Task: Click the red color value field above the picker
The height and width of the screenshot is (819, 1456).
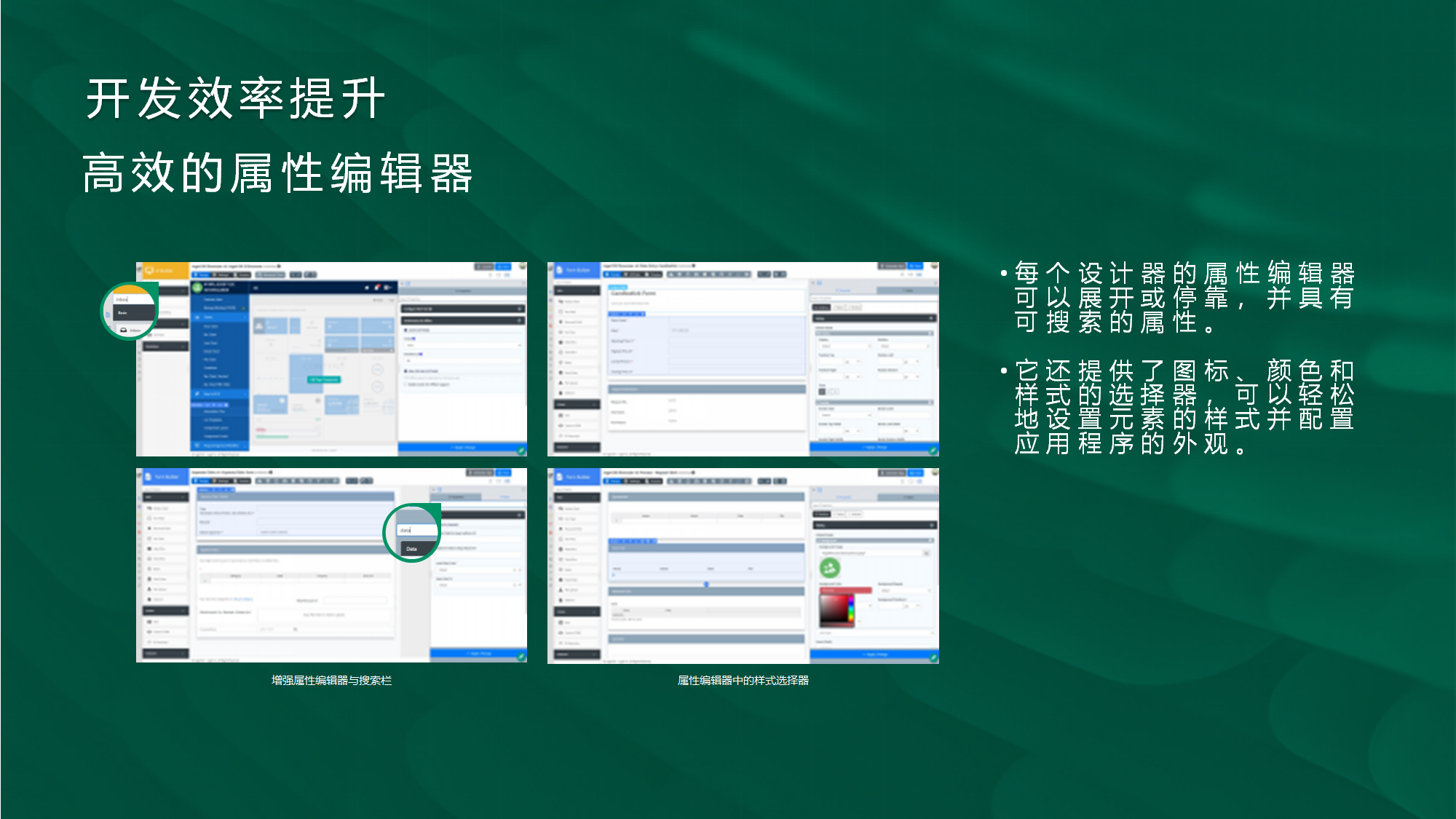Action: pos(845,590)
